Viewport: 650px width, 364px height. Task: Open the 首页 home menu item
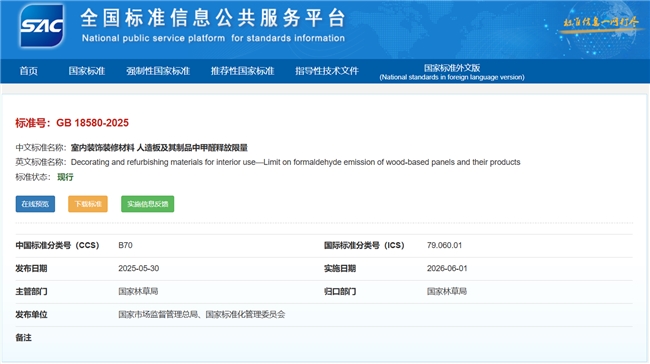(x=29, y=71)
